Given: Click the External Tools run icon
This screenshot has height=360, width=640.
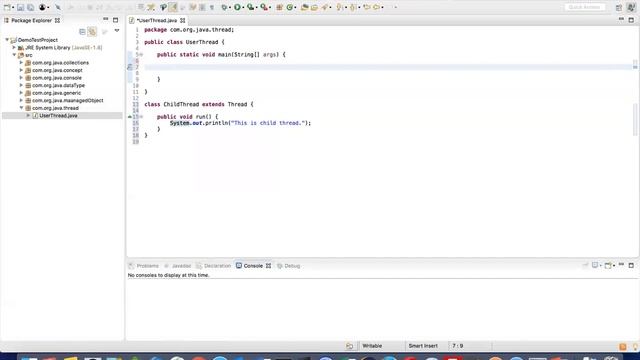Looking at the screenshot, I should tap(264, 7).
